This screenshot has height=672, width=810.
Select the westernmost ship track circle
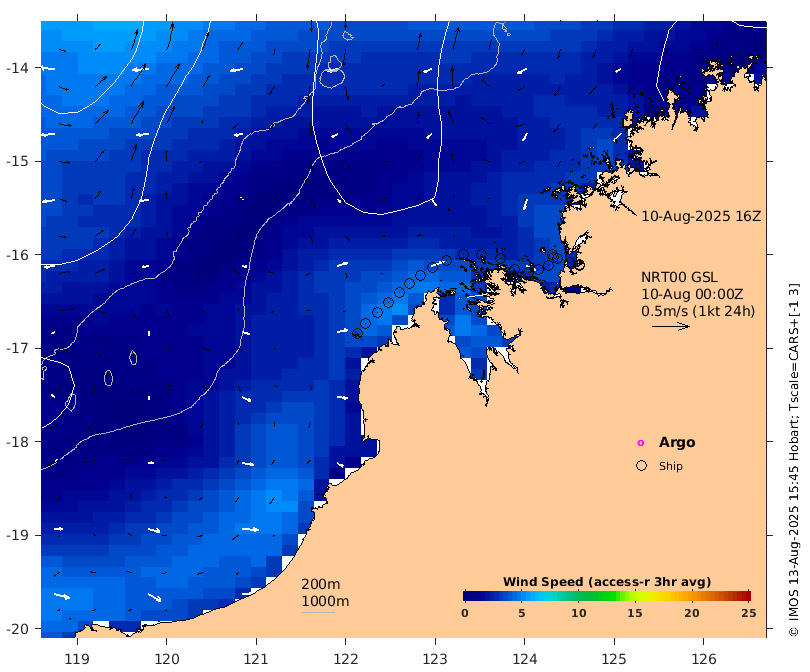coord(357,334)
